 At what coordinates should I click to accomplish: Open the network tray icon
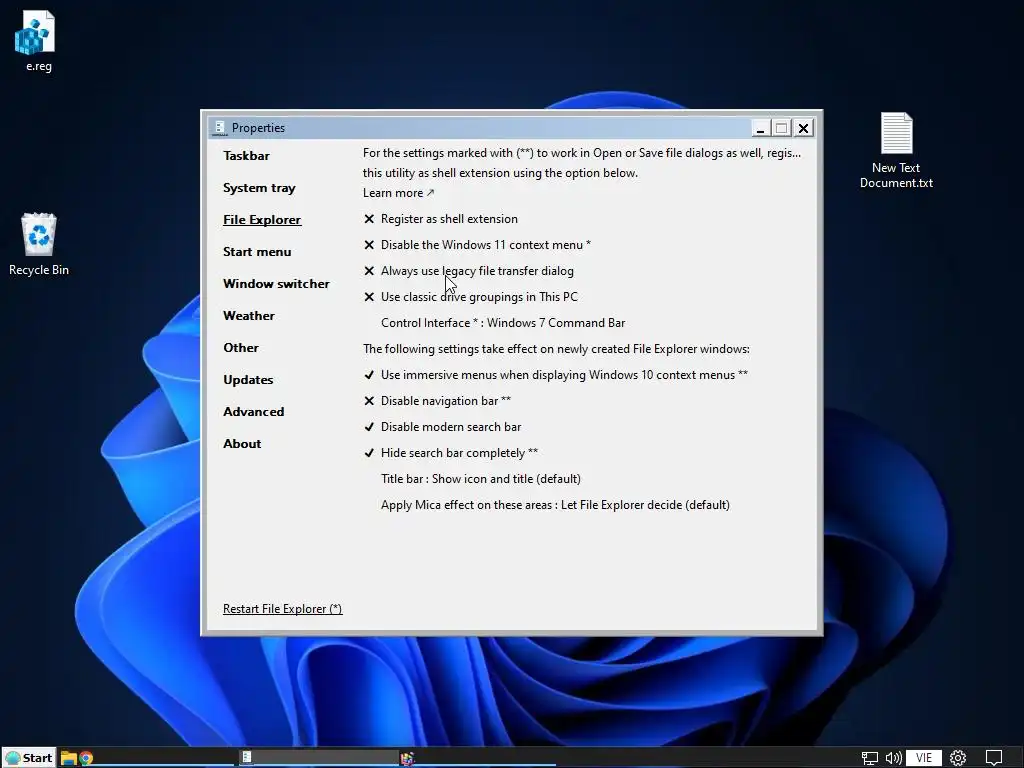pos(869,758)
